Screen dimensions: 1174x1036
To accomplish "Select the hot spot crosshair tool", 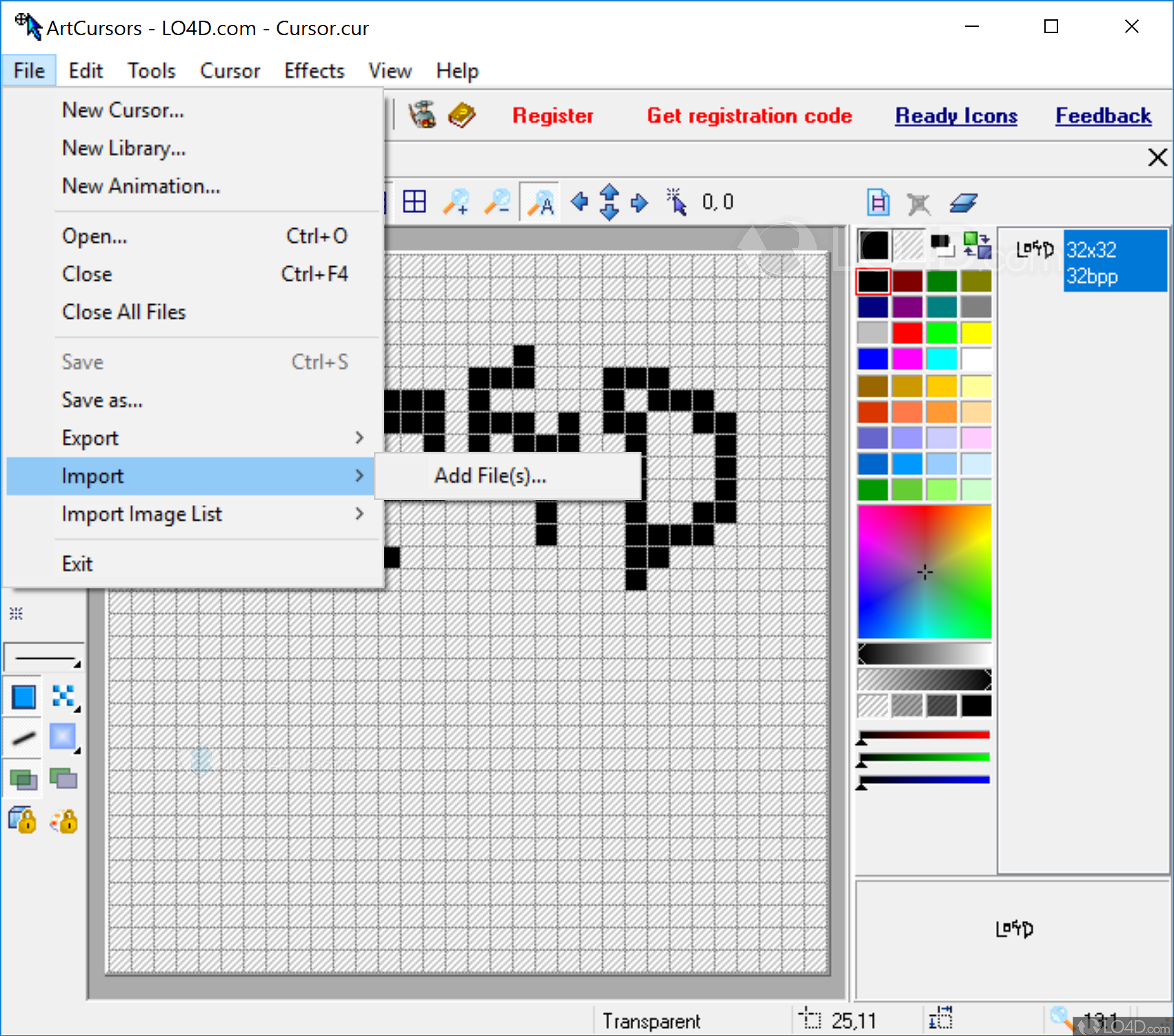I will [677, 201].
